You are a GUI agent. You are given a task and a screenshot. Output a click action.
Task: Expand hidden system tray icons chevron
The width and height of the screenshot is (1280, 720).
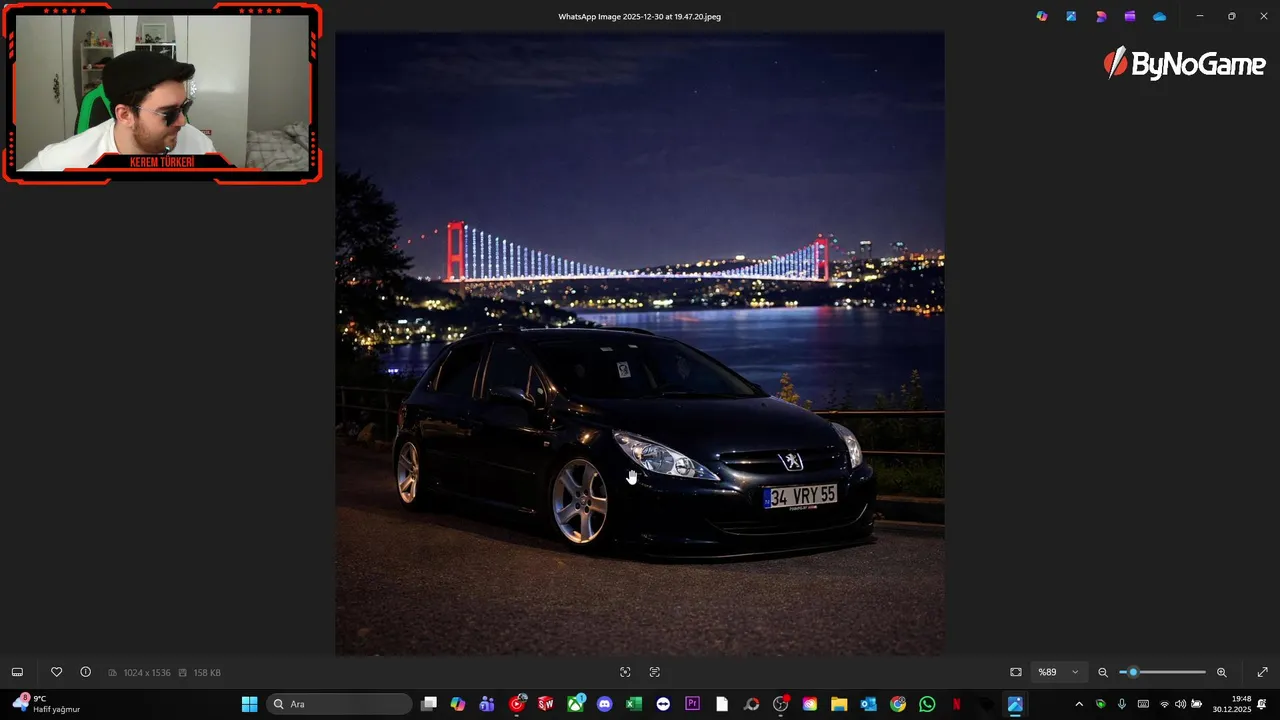[1079, 704]
